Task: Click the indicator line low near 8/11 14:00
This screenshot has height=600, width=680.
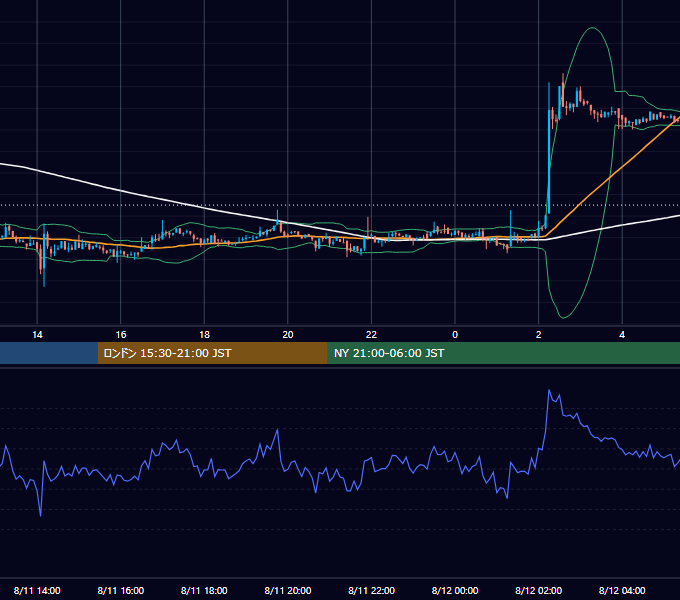Action: pyautogui.click(x=41, y=515)
